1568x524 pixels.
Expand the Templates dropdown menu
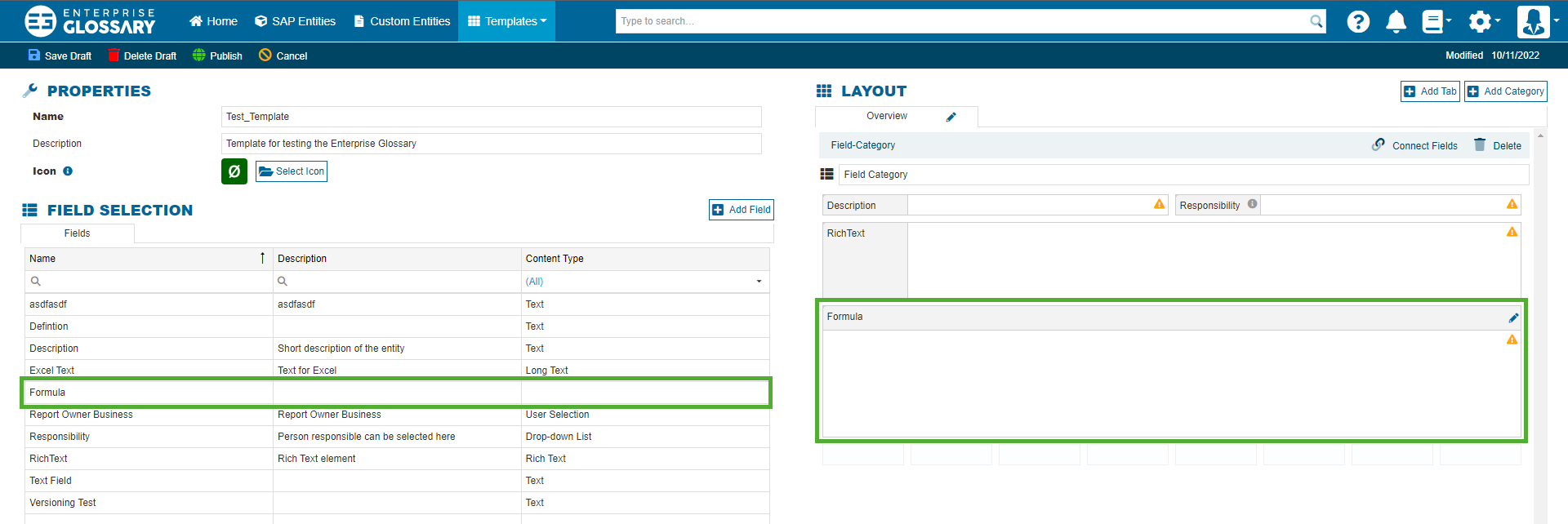[x=506, y=21]
